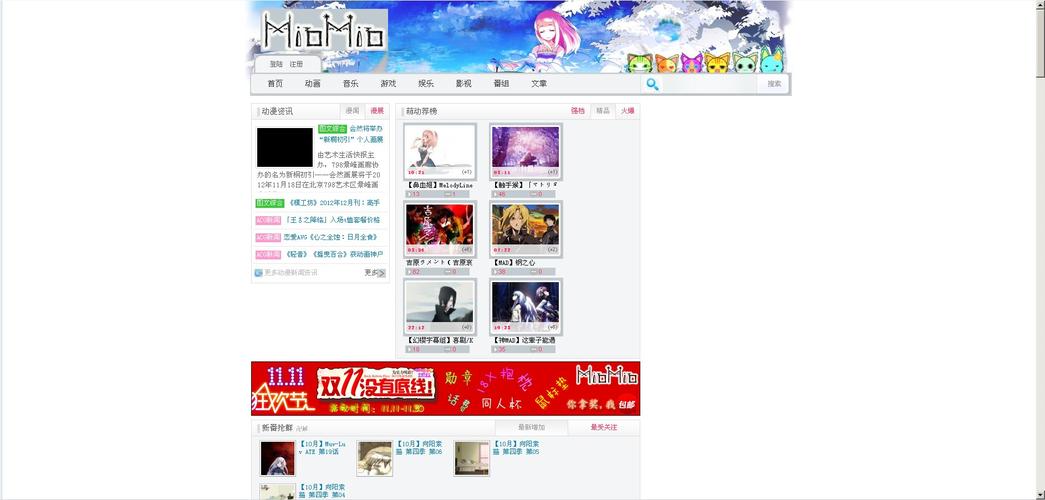Open 娱乐 in the navigation bar
Viewport: 1045px width, 500px height.
(x=426, y=84)
